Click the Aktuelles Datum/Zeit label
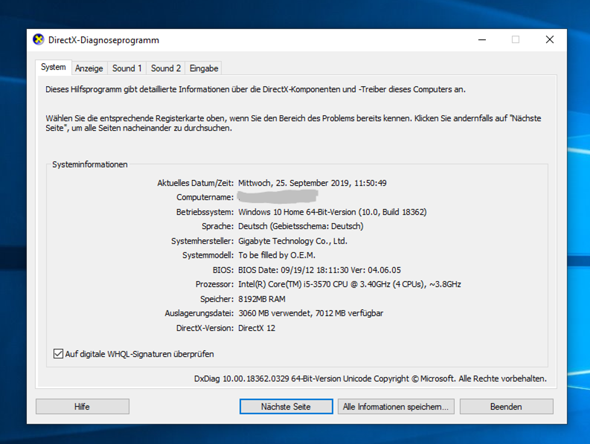590x444 pixels. [x=195, y=183]
